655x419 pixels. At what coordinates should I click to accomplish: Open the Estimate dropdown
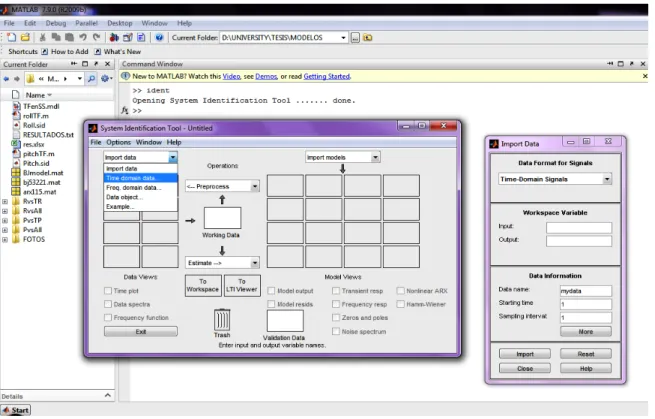(x=222, y=263)
